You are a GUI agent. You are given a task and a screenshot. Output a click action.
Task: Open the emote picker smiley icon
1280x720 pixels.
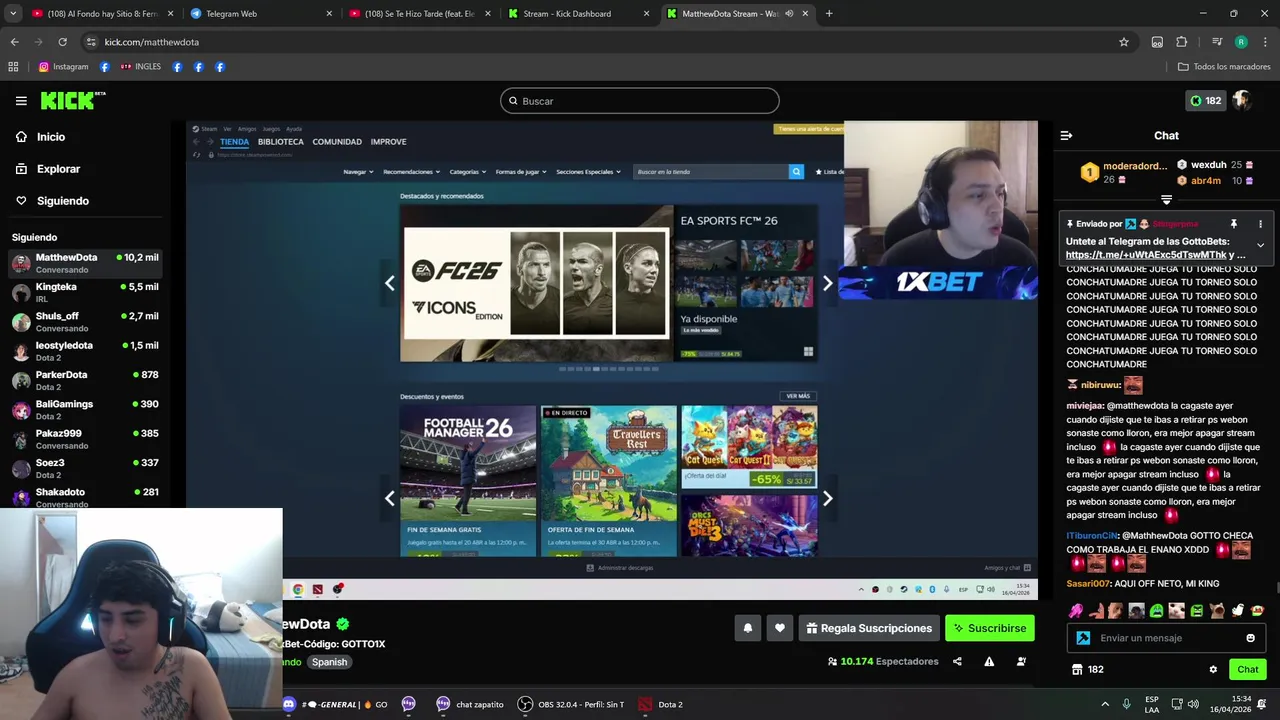1250,638
